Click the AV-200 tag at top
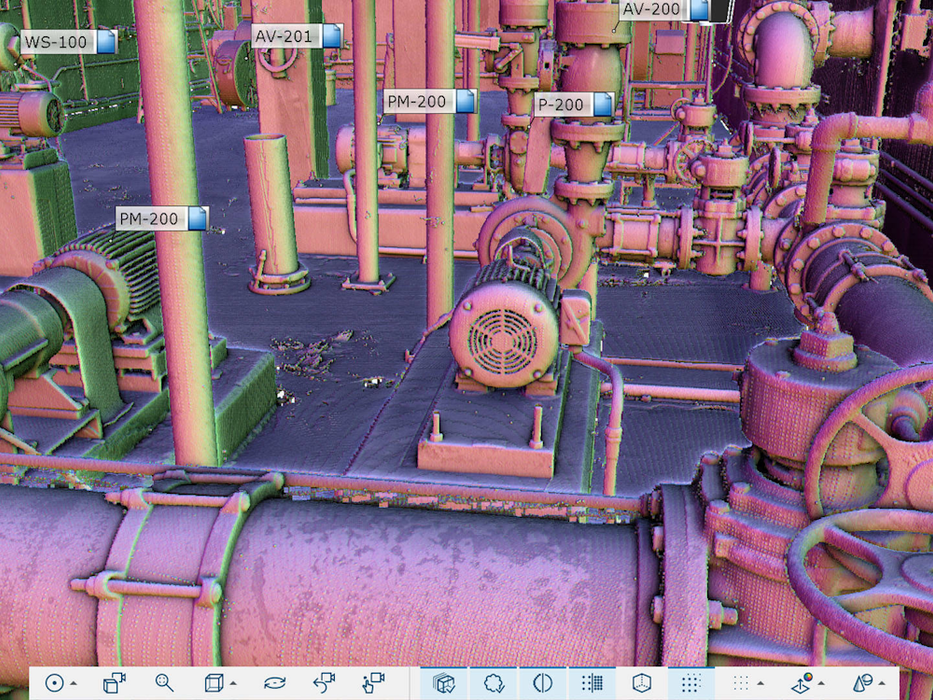The height and width of the screenshot is (700, 933). coord(651,10)
